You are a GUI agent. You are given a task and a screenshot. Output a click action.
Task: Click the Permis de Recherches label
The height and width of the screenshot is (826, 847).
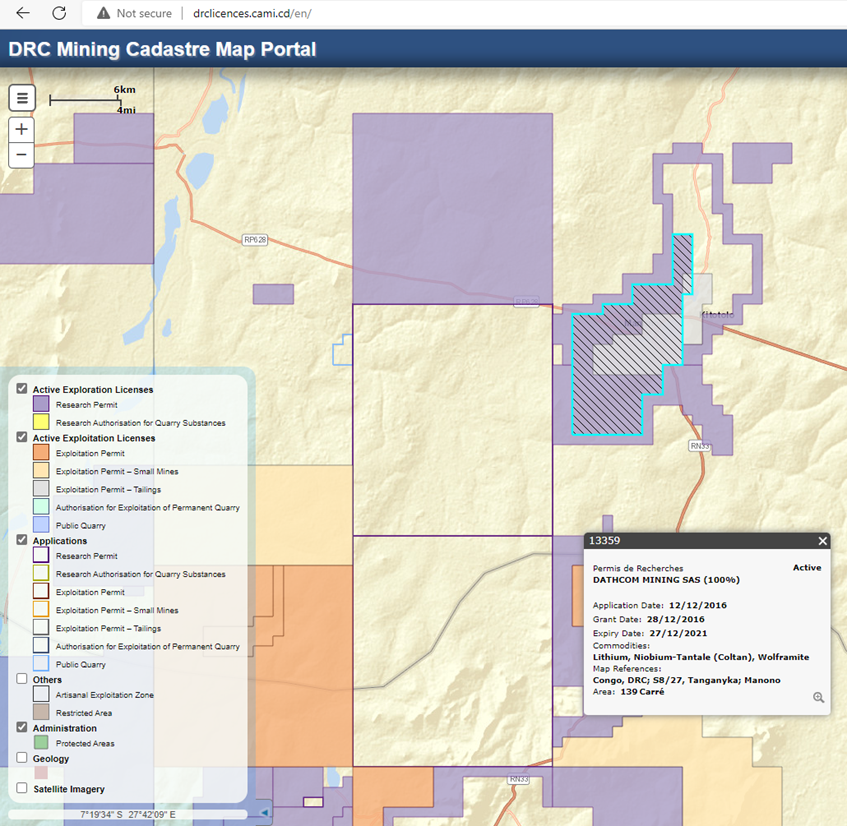pyautogui.click(x=638, y=568)
